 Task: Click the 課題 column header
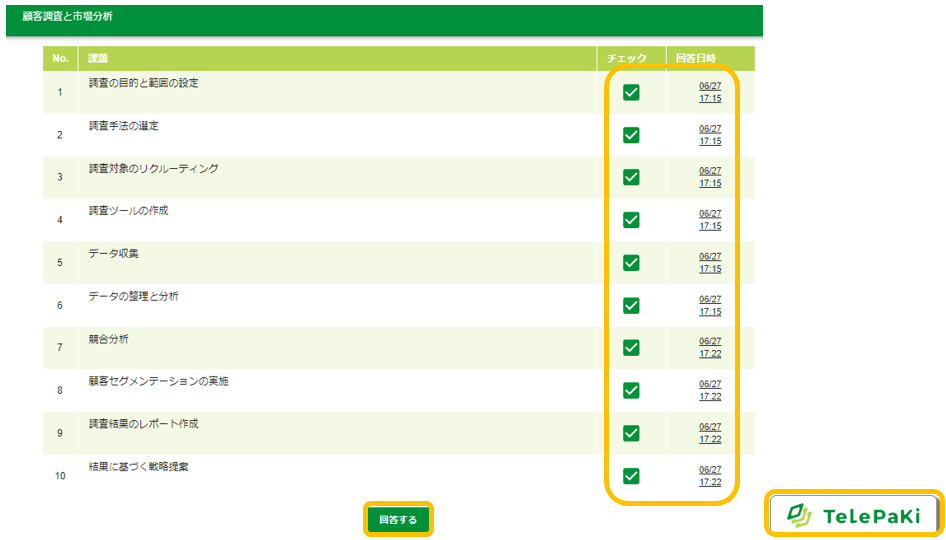pyautogui.click(x=98, y=59)
